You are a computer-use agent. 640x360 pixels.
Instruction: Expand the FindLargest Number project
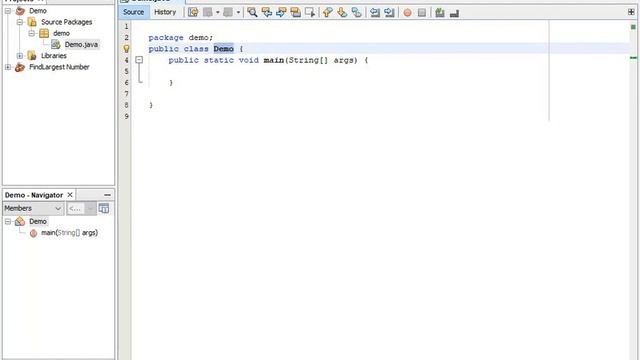[8, 67]
